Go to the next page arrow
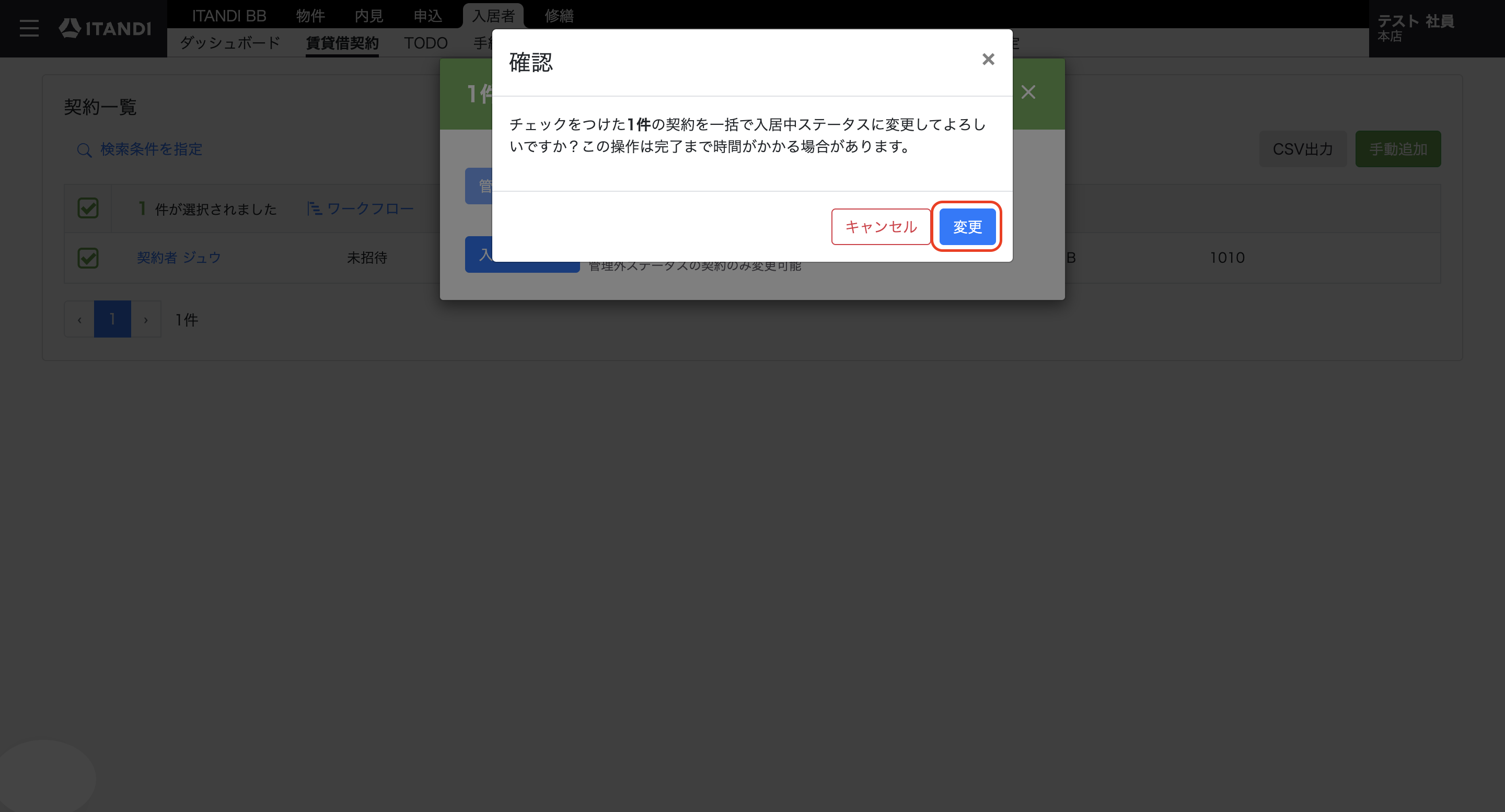The image size is (1505, 812). pyautogui.click(x=146, y=319)
